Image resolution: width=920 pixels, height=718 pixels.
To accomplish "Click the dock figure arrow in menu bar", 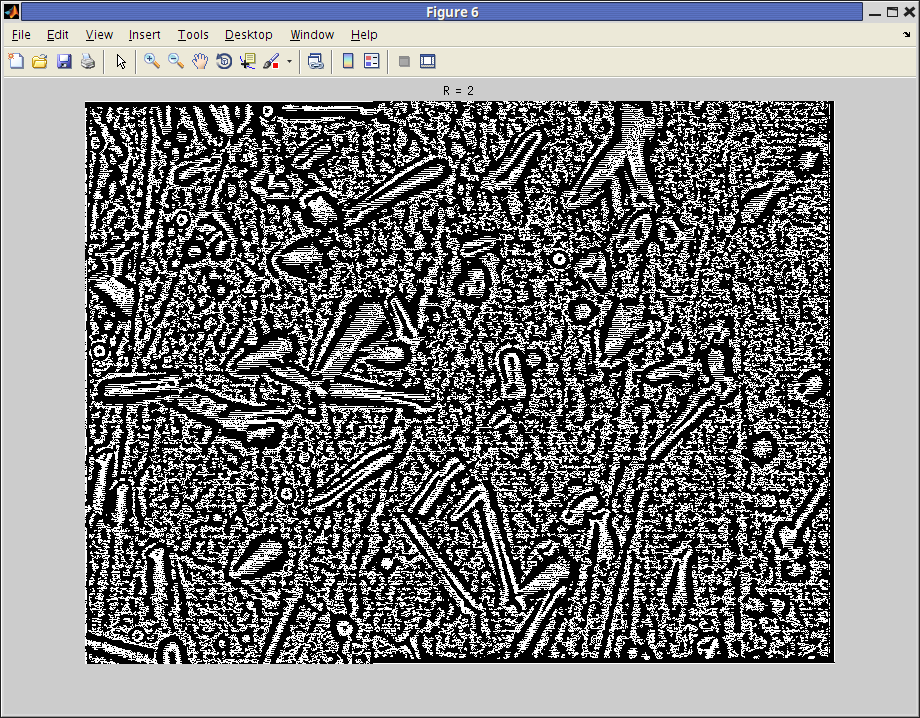I will [905, 34].
